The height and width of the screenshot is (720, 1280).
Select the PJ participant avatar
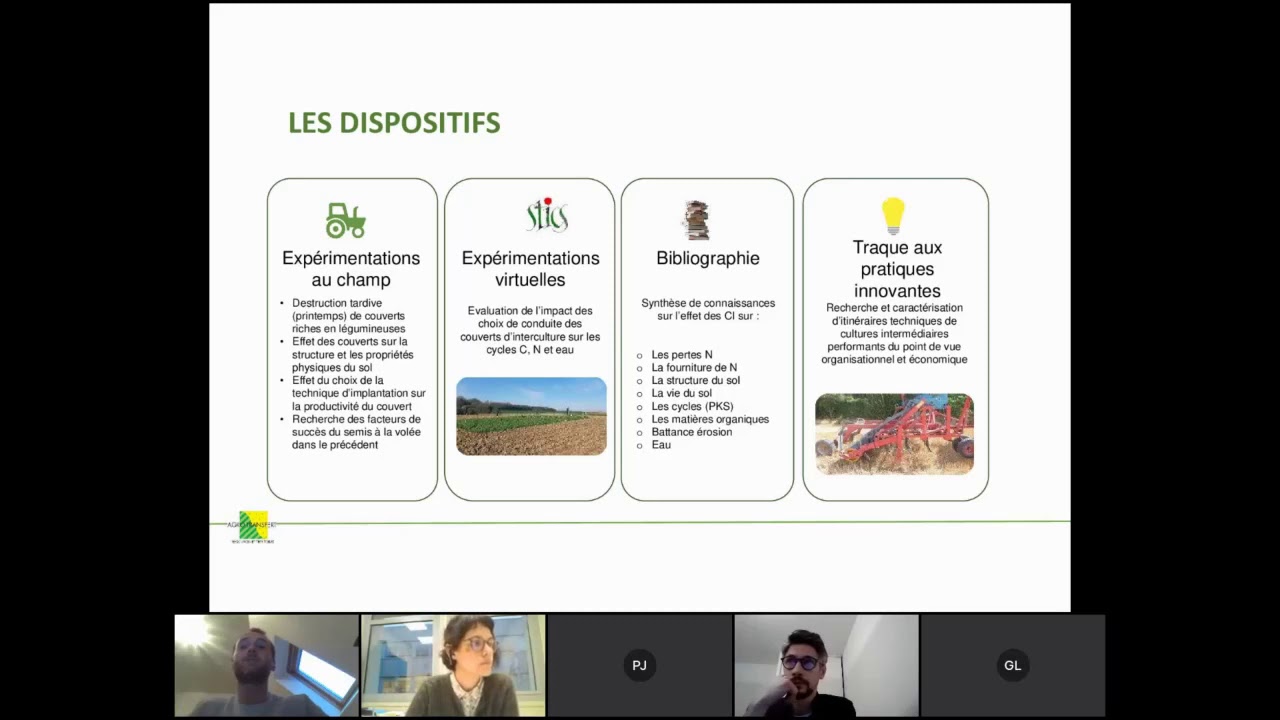point(640,665)
